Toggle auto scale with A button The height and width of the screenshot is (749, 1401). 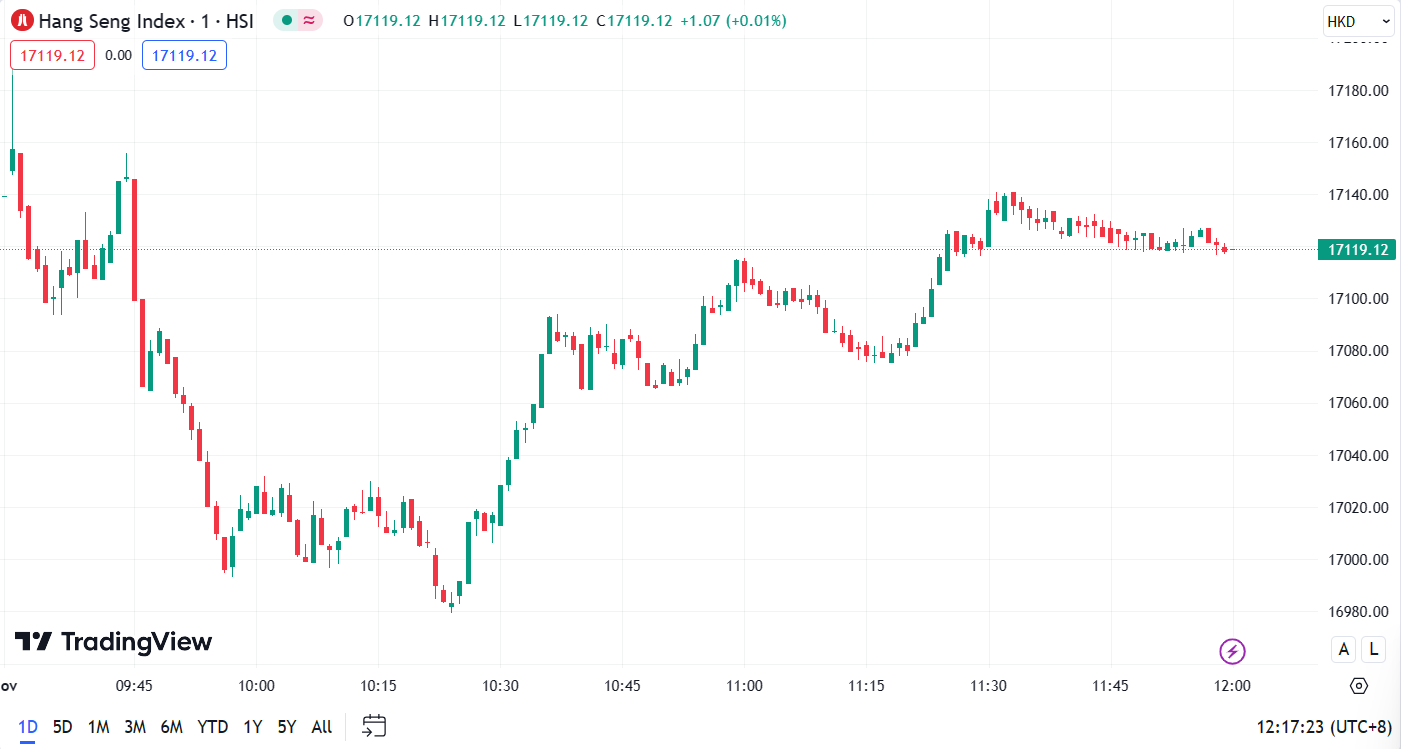[x=1344, y=649]
